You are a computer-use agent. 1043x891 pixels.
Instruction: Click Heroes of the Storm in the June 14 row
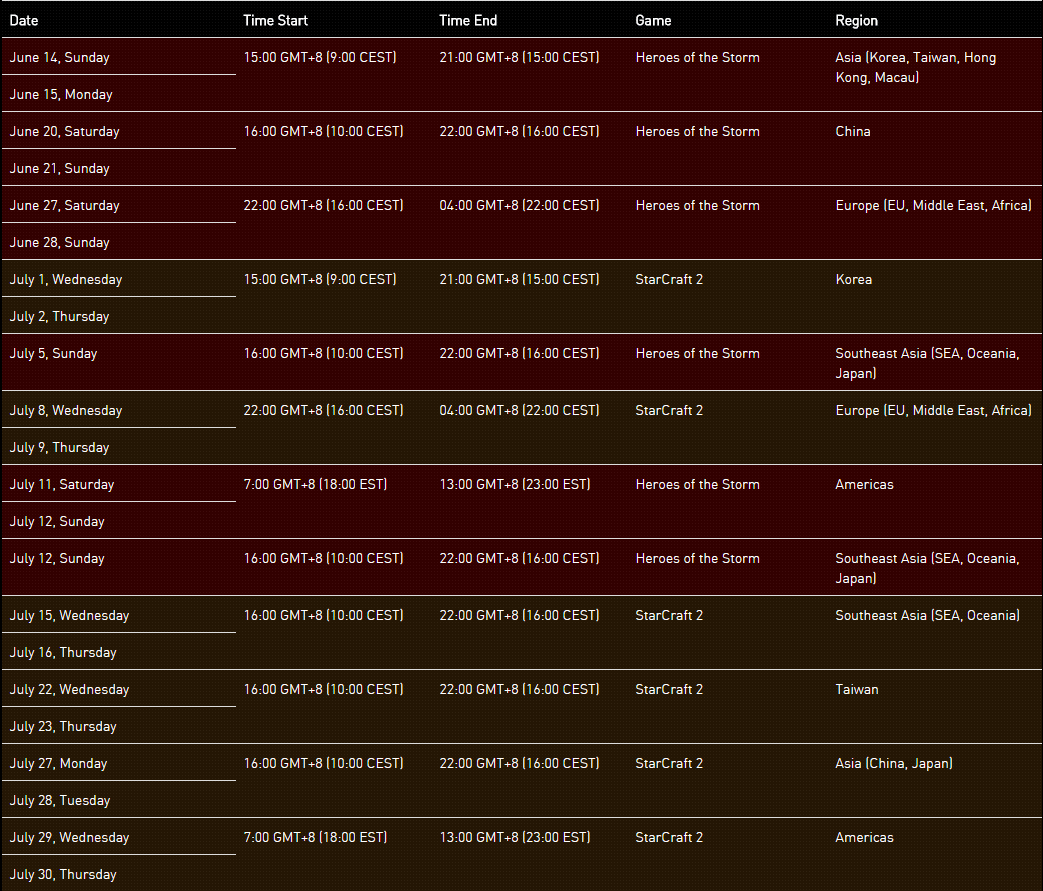pos(697,57)
